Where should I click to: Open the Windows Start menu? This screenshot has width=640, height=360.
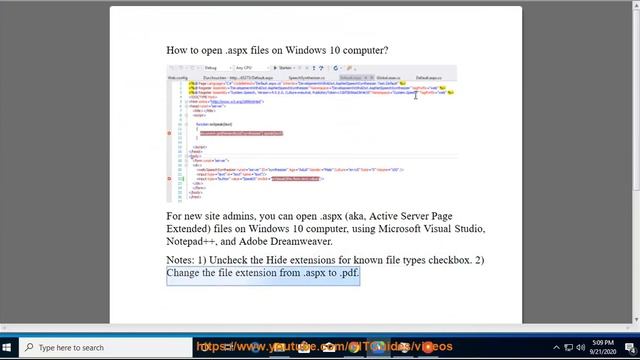(7, 347)
